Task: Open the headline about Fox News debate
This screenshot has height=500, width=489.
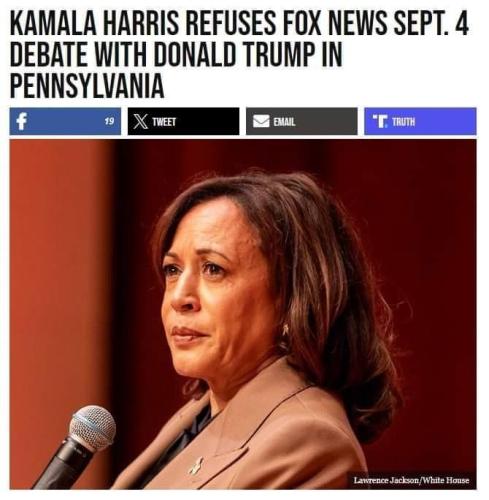Action: (x=239, y=55)
